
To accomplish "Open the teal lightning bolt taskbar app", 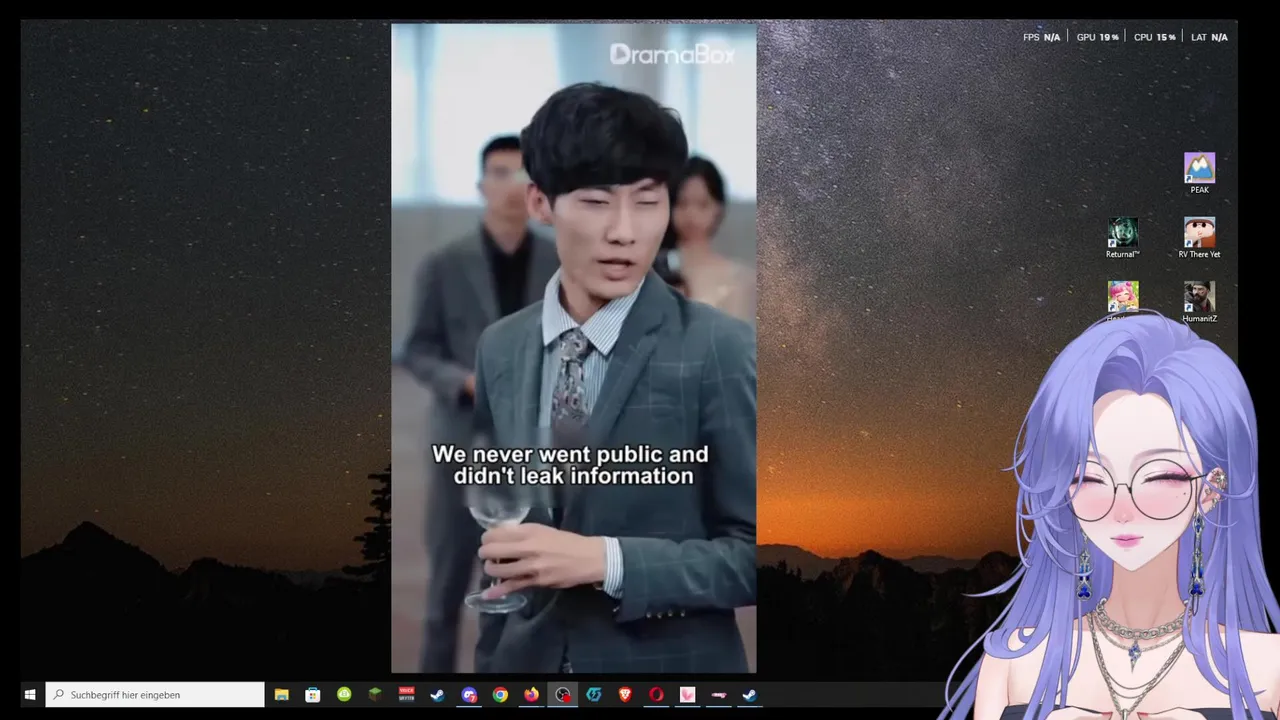I will 594,694.
